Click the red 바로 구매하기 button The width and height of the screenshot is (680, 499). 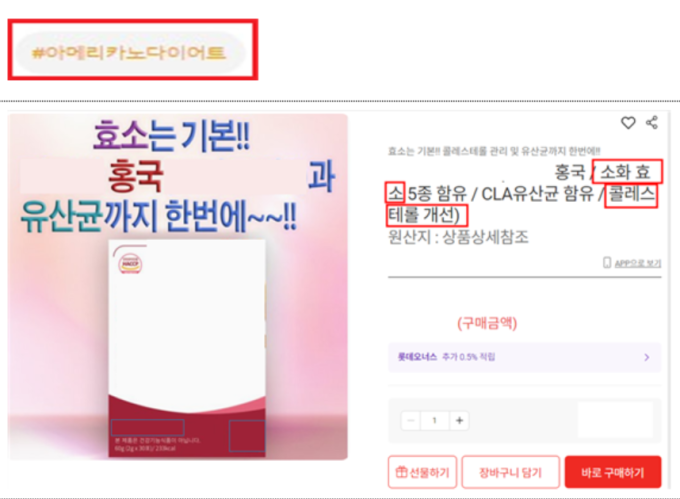click(613, 472)
